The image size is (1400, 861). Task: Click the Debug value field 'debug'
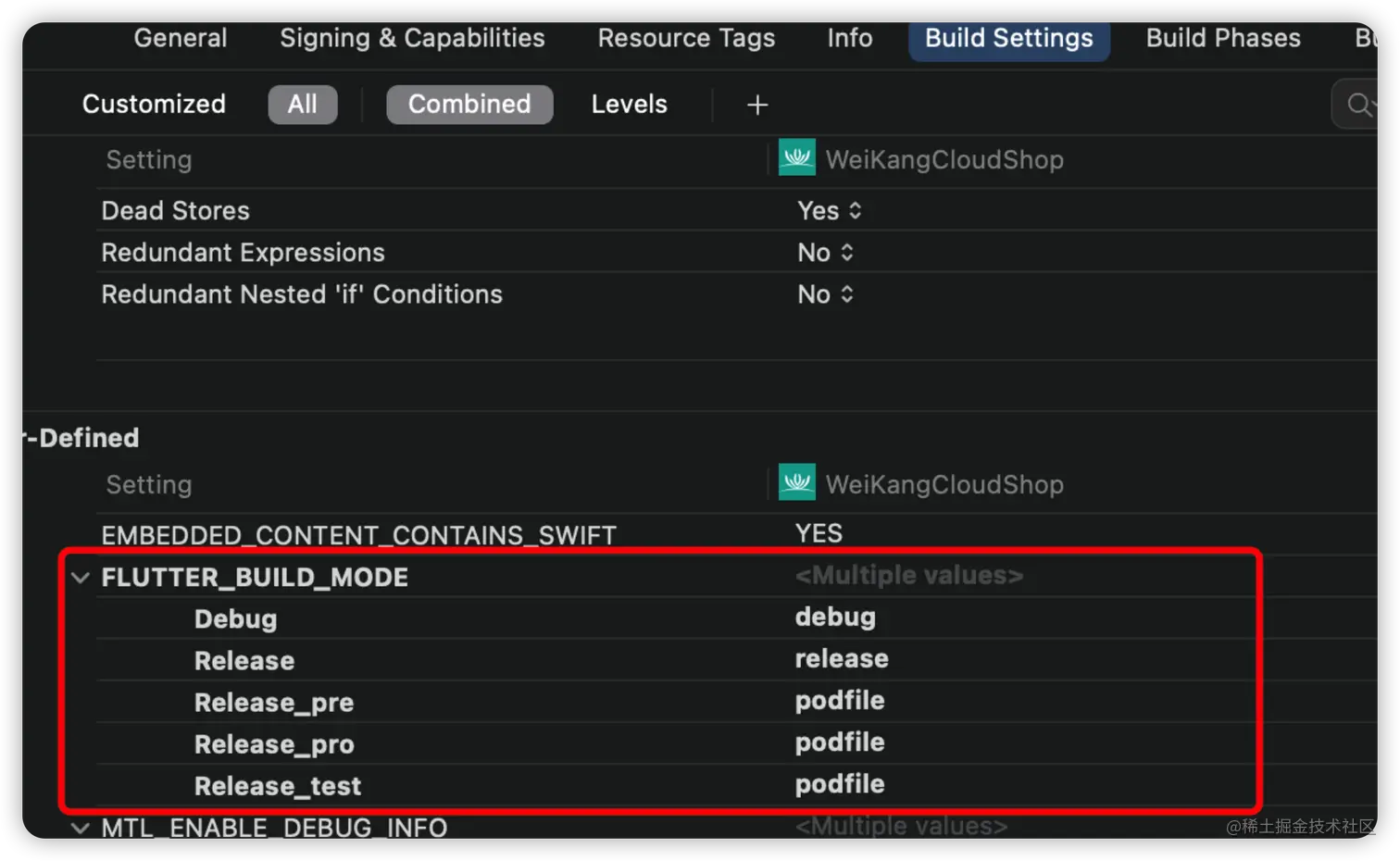pyautogui.click(x=835, y=618)
